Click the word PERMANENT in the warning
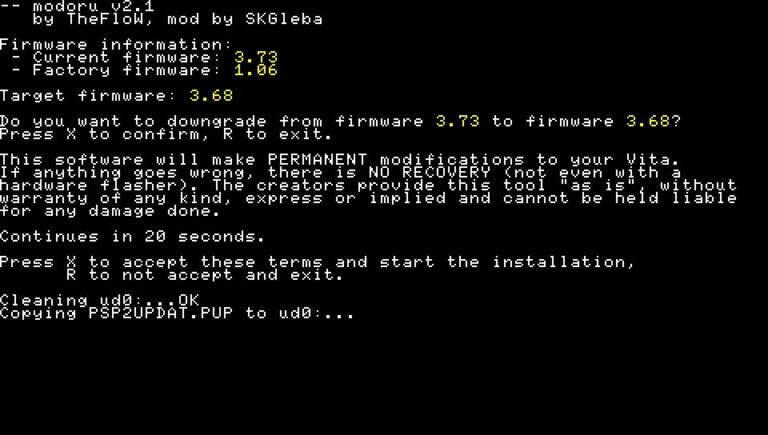 pyautogui.click(x=317, y=160)
